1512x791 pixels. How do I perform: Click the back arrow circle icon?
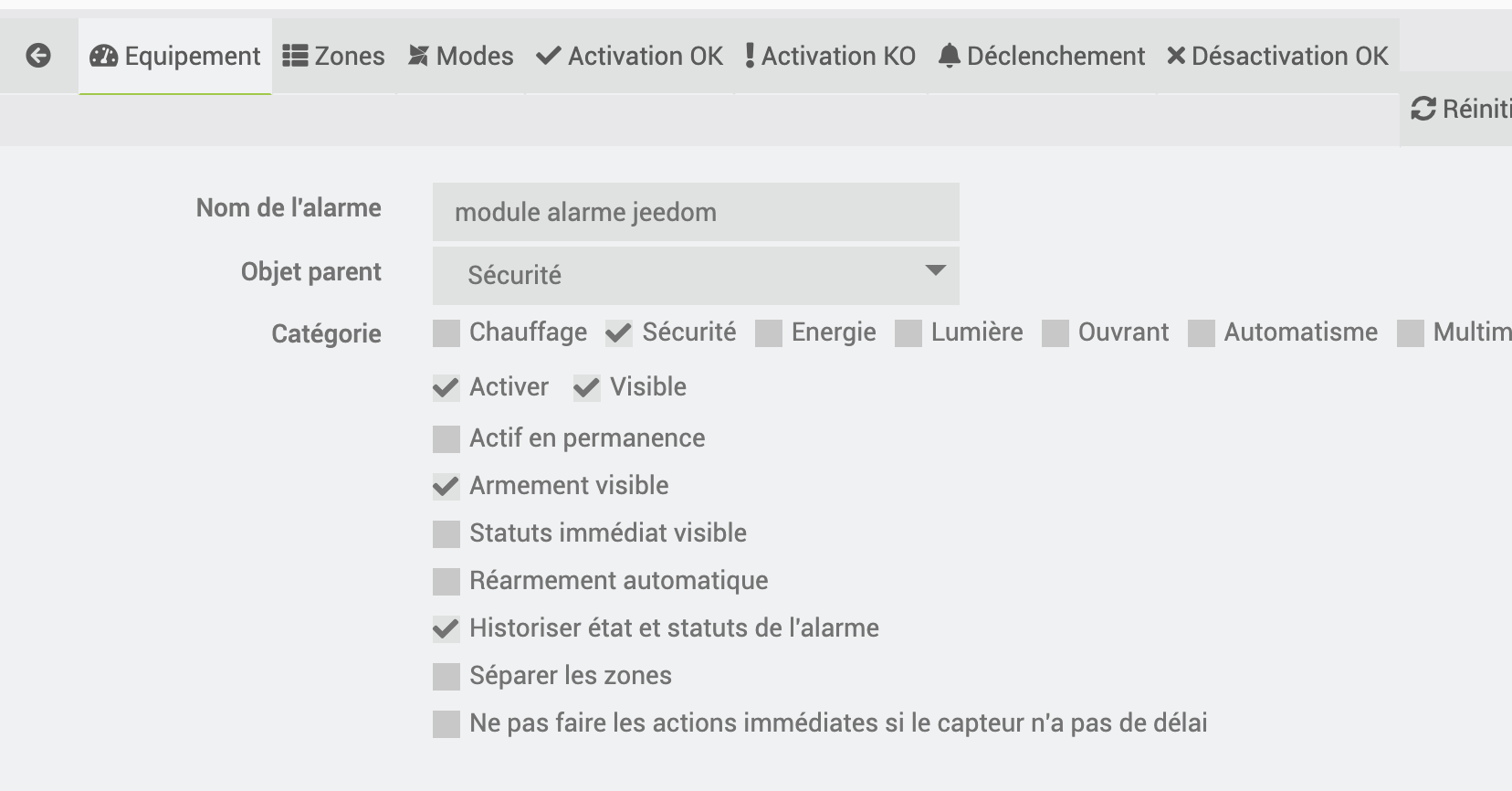pyautogui.click(x=38, y=56)
